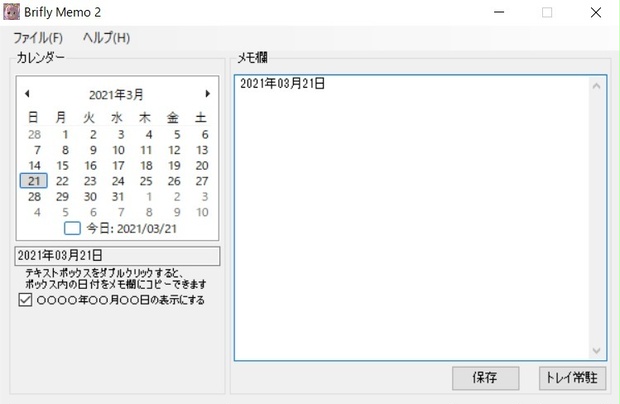Select grayed-out April 10 in calendar
620x404 pixels.
[202, 212]
